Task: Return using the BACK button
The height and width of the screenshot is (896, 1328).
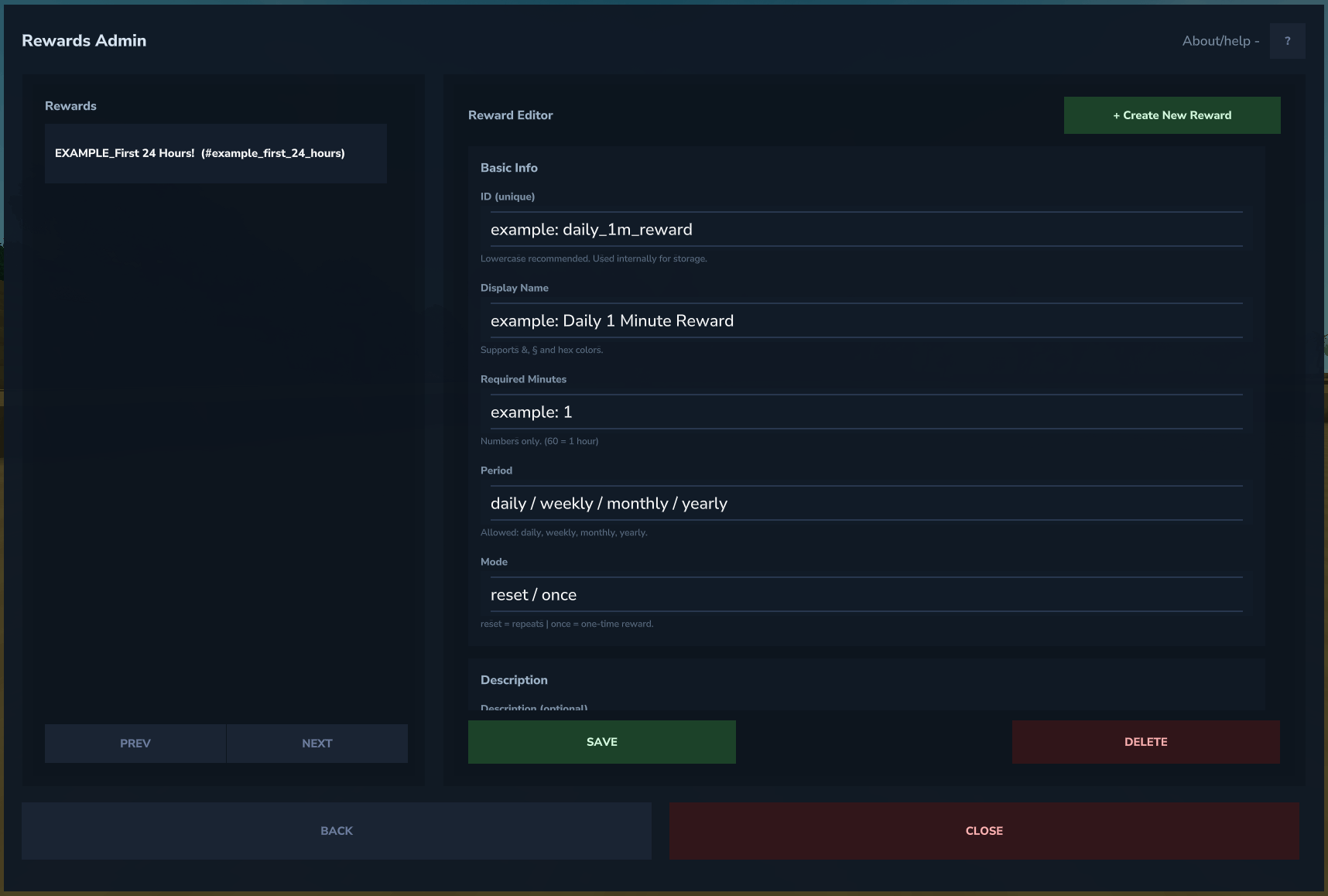Action: tap(336, 831)
